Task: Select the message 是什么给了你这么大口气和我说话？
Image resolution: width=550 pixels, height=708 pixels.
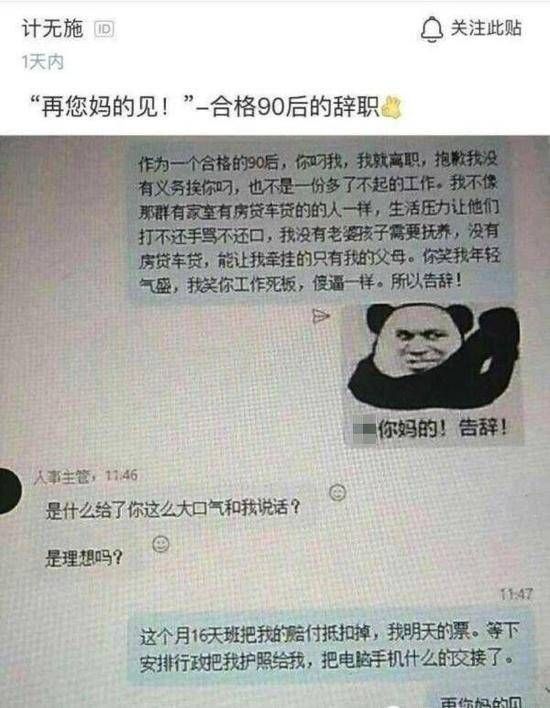Action: click(x=173, y=508)
